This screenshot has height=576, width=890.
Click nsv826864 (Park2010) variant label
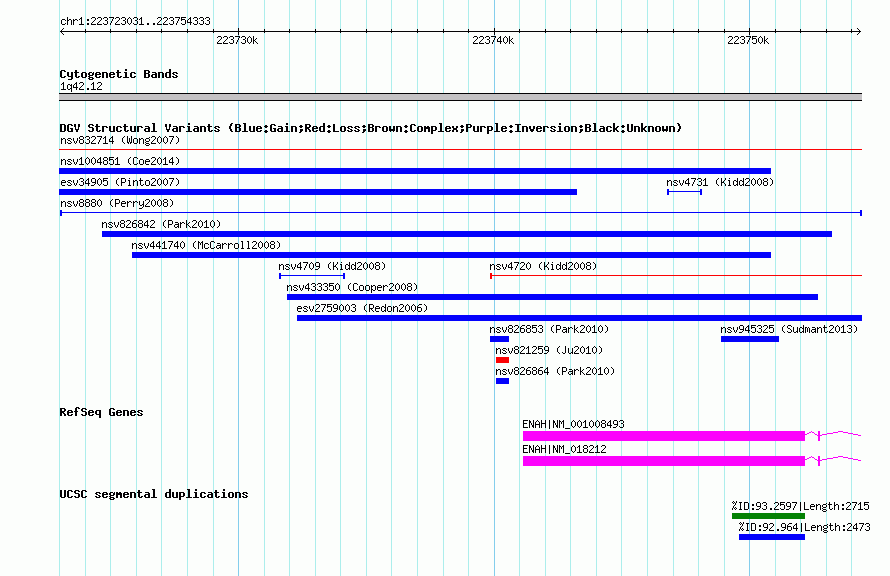coord(555,371)
